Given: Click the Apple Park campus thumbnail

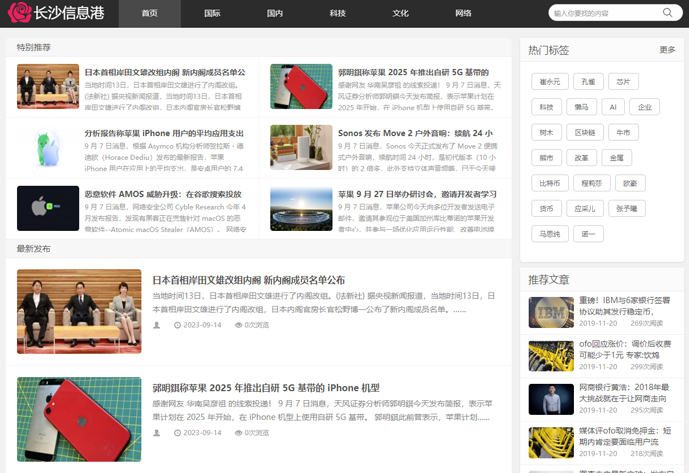Looking at the screenshot, I should [301, 208].
